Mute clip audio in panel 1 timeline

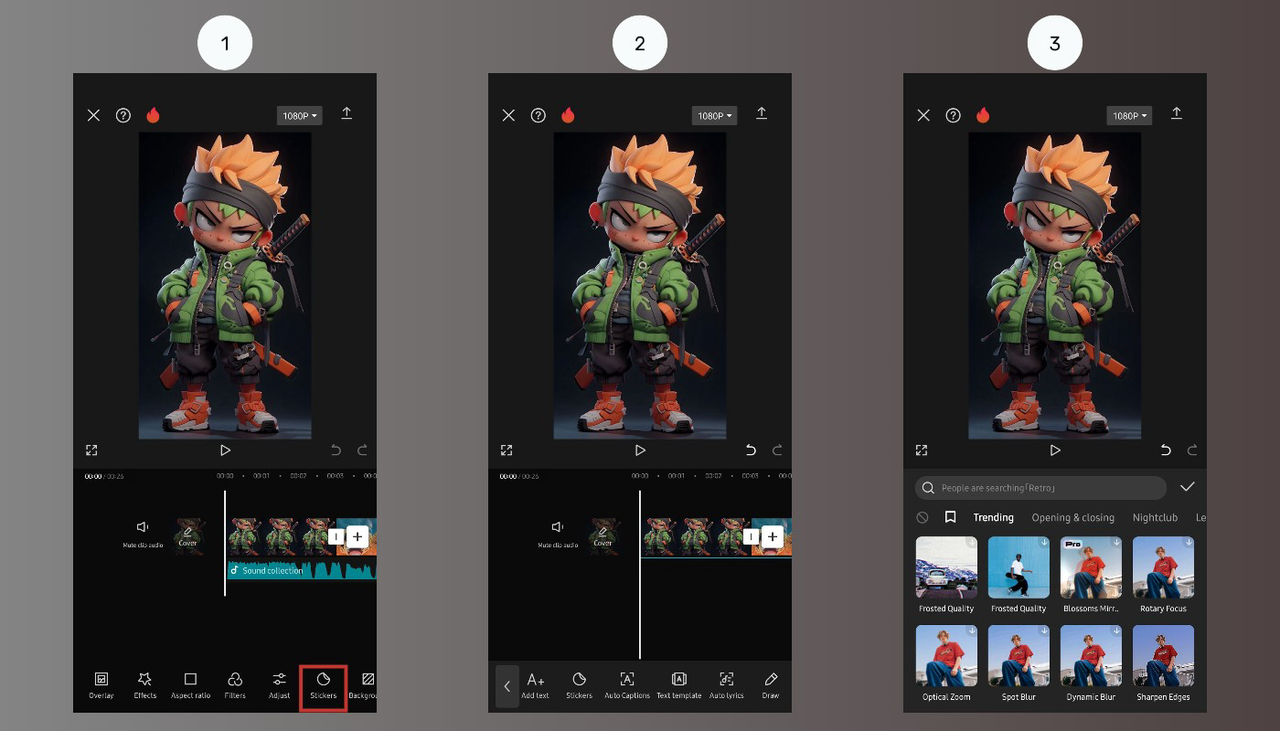142,530
